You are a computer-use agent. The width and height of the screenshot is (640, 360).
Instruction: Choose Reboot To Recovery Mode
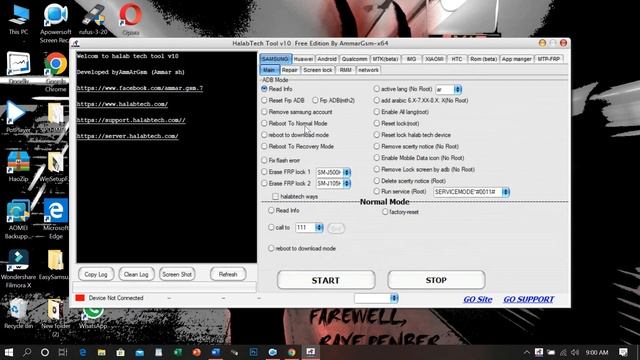(264, 146)
